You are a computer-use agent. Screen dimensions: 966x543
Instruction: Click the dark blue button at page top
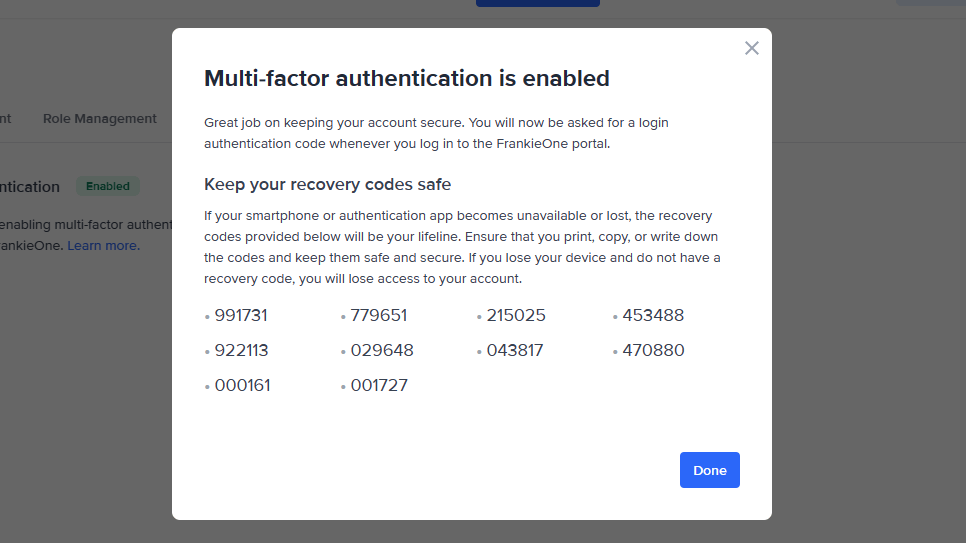click(537, 3)
